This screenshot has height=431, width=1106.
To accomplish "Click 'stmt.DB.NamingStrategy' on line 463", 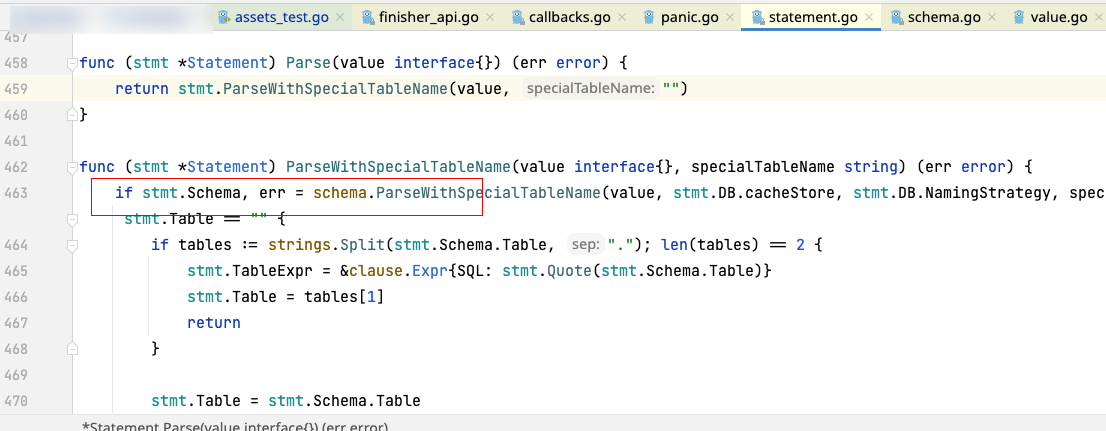I will coord(952,193).
